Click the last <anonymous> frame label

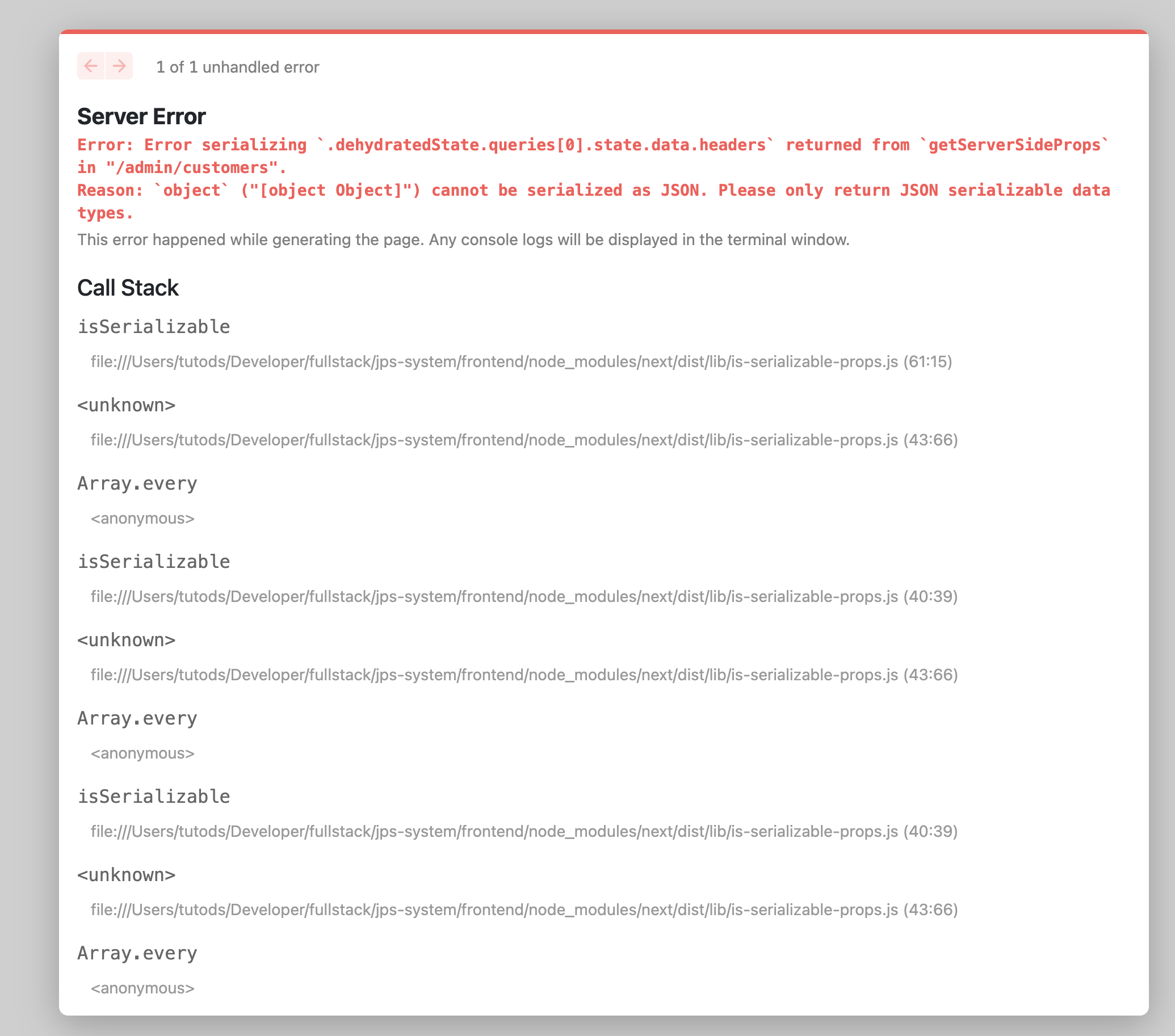(x=142, y=988)
